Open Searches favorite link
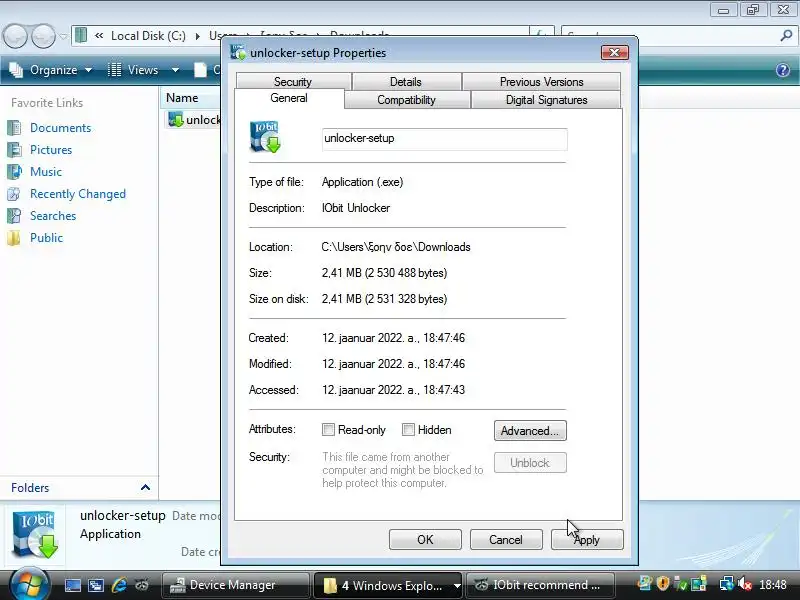Image resolution: width=800 pixels, height=600 pixels. [x=53, y=216]
